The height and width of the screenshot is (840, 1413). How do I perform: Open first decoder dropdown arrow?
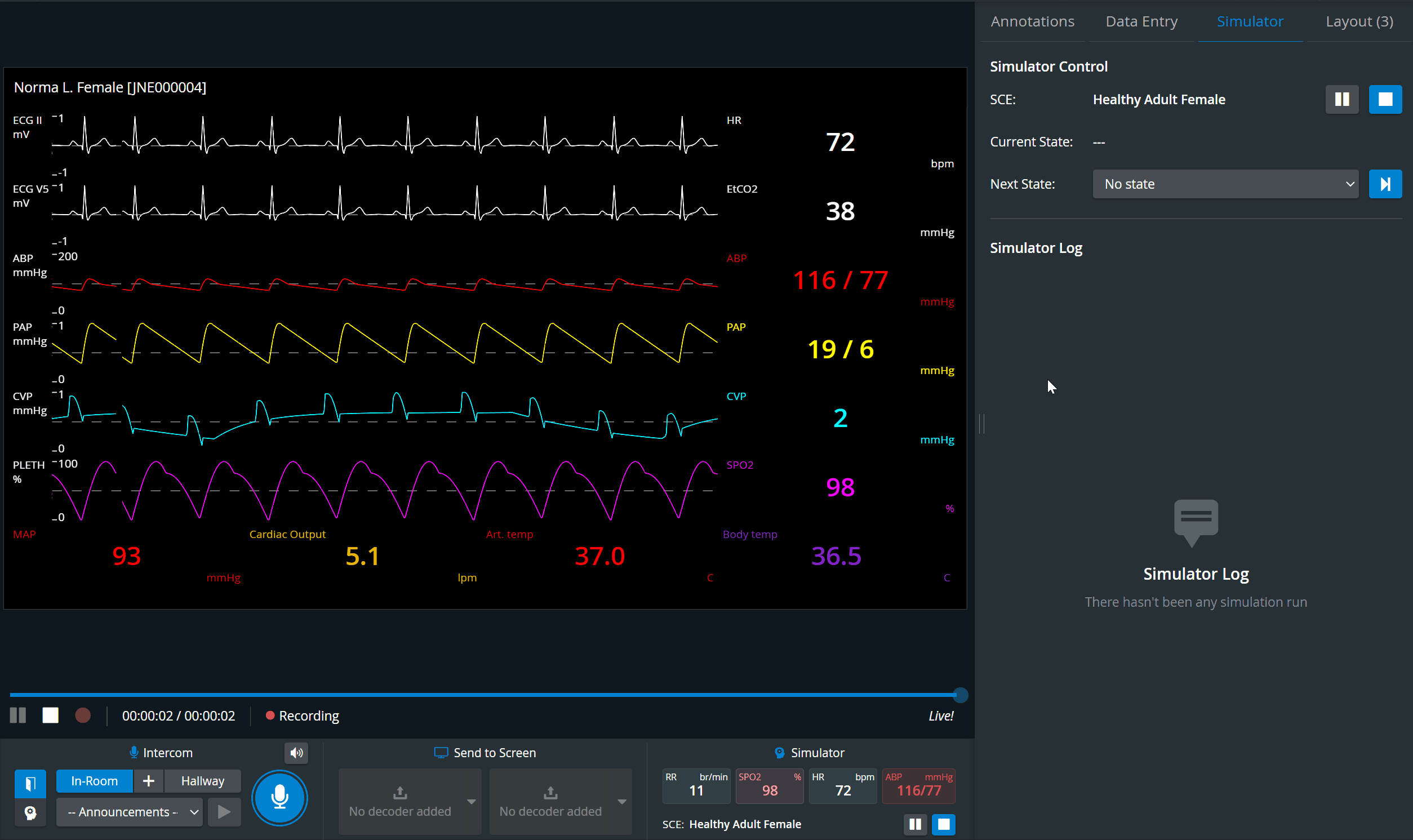click(x=471, y=802)
